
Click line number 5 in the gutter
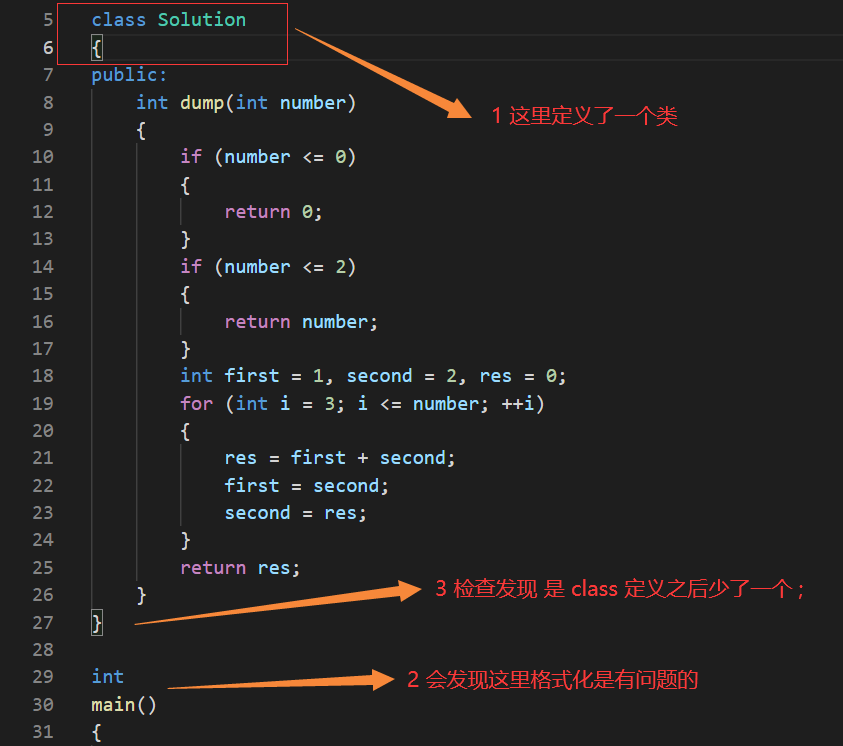point(48,20)
